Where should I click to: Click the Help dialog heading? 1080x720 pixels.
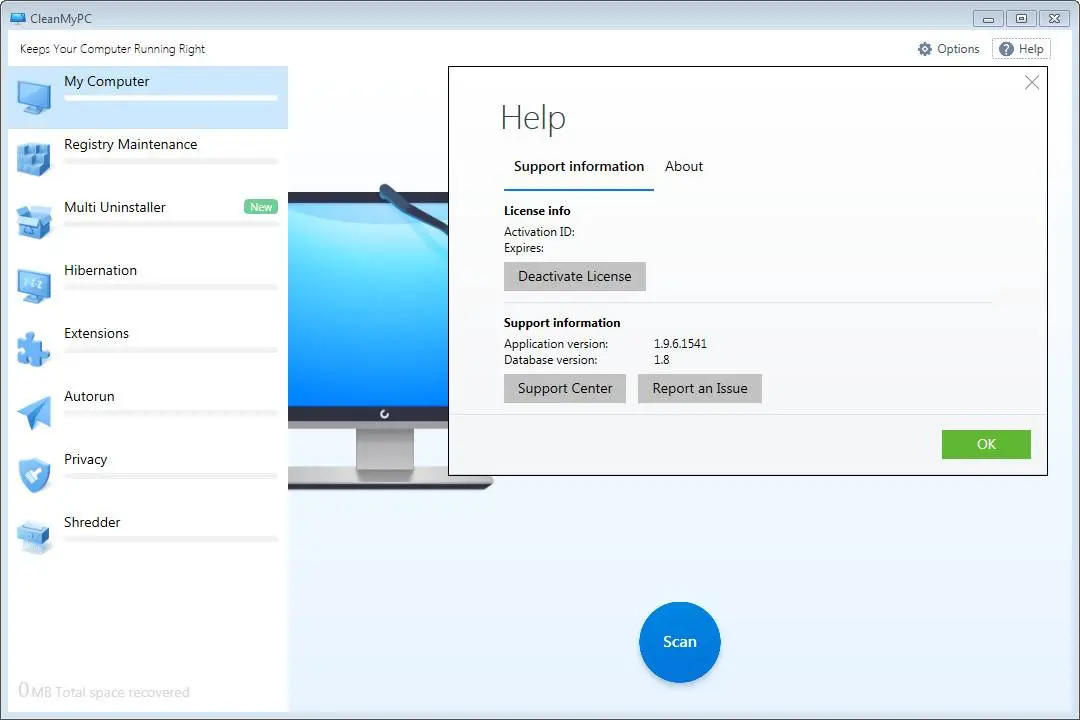coord(533,118)
